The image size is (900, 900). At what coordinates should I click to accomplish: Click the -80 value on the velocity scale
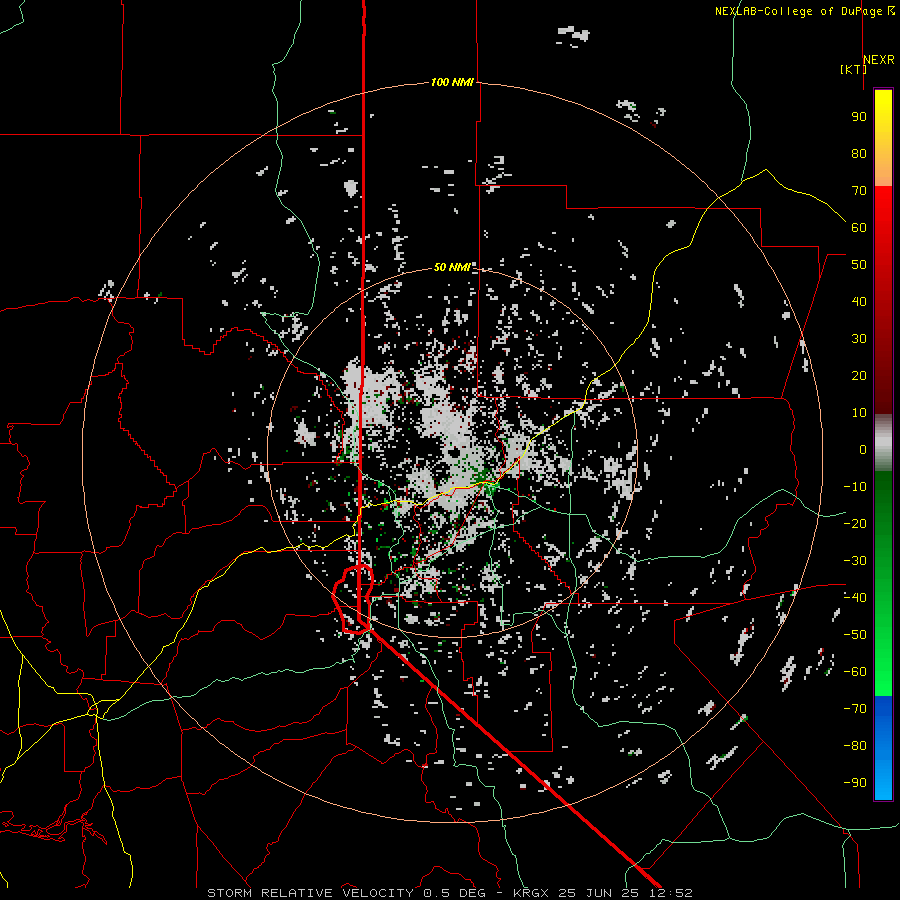(855, 746)
